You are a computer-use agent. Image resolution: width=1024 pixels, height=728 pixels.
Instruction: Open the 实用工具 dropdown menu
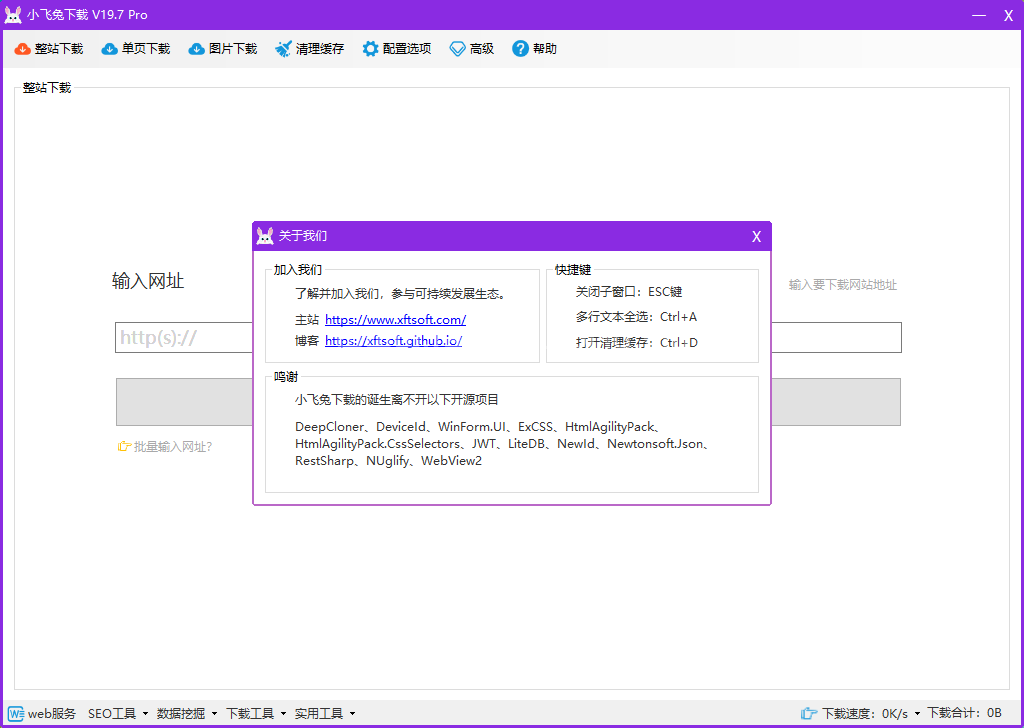coord(325,713)
